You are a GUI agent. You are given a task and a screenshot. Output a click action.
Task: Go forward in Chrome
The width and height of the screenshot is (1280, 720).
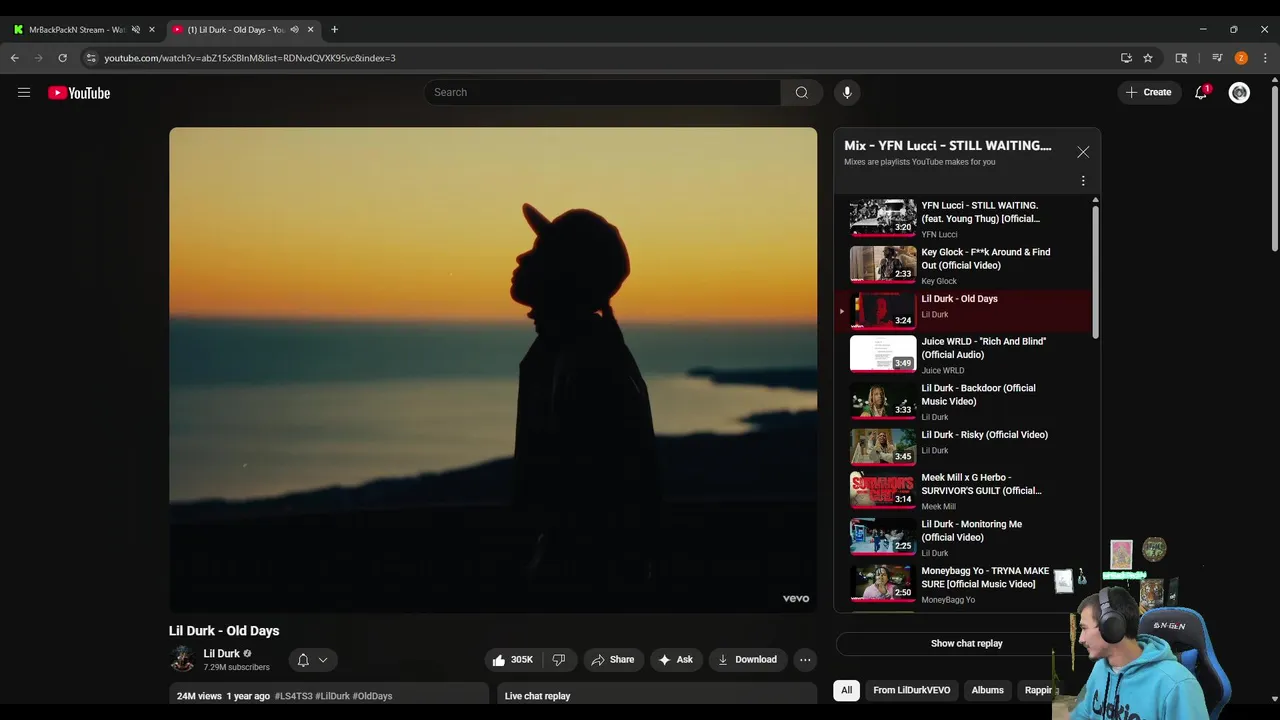(39, 58)
